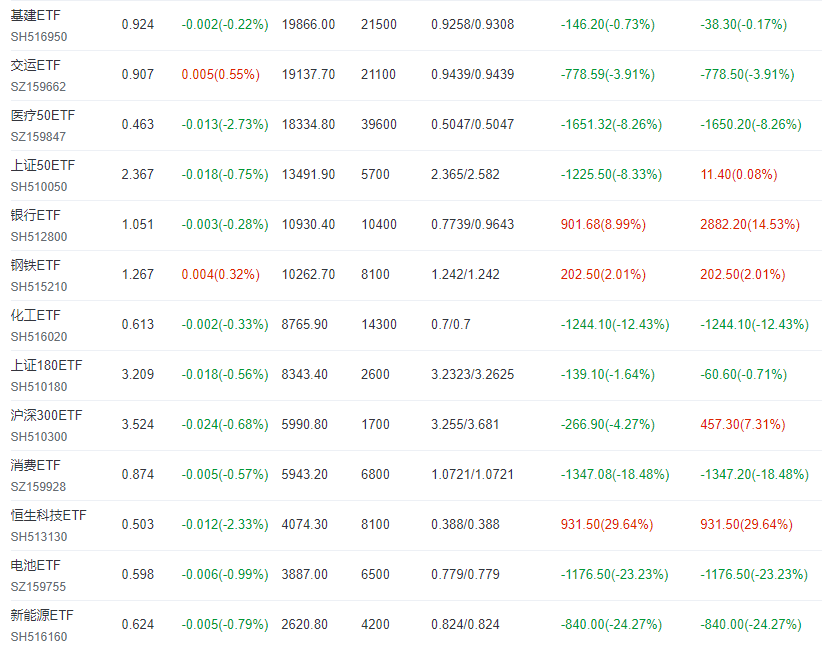Click the cost value 1.242/1.242
Screen dimensions: 822x650
pos(466,275)
